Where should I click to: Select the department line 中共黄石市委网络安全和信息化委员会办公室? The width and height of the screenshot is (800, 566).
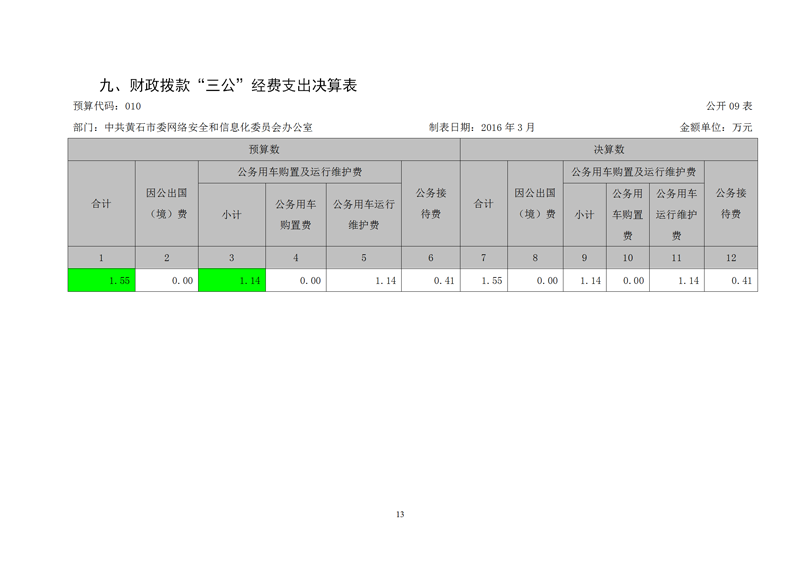(208, 128)
